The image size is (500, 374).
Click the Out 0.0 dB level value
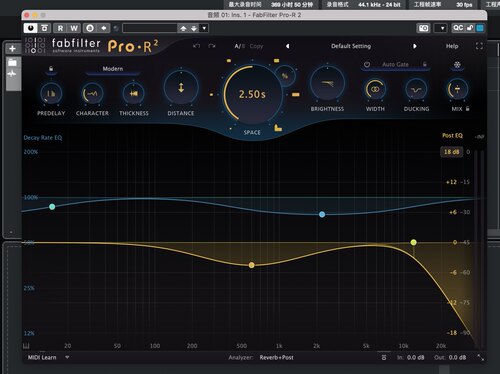pyautogui.click(x=457, y=357)
